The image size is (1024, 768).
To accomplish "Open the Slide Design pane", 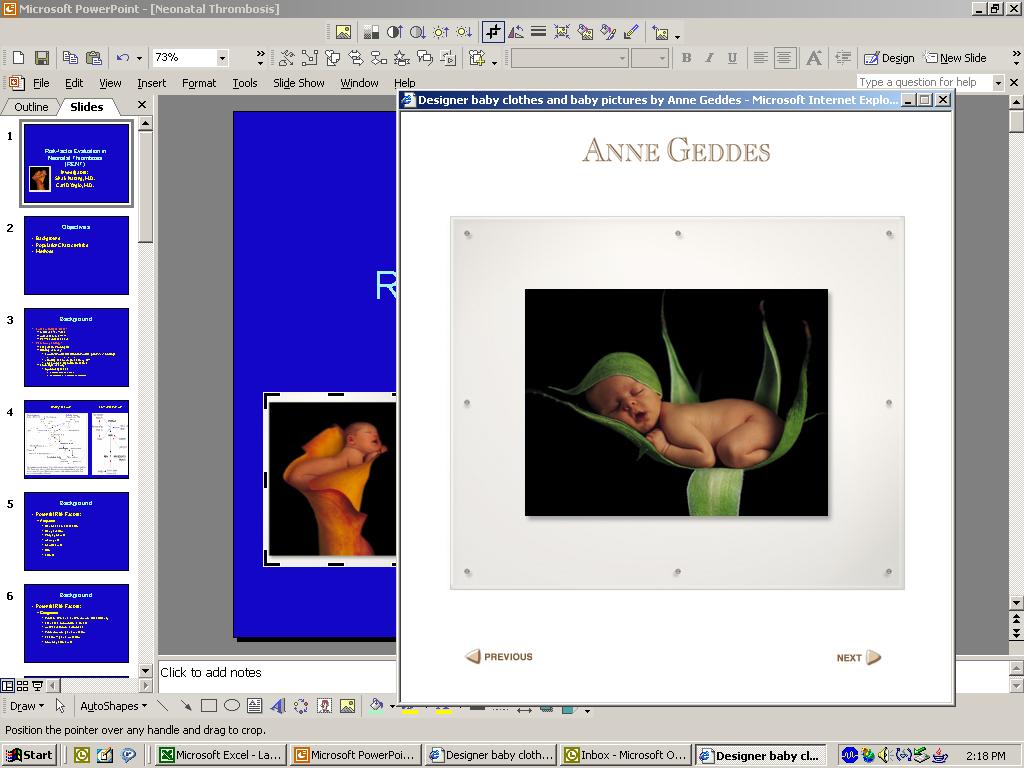I will point(889,58).
